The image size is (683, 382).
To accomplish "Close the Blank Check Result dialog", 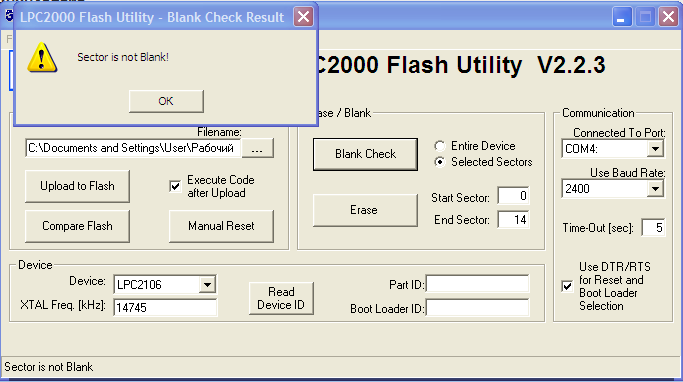I will (x=303, y=17).
